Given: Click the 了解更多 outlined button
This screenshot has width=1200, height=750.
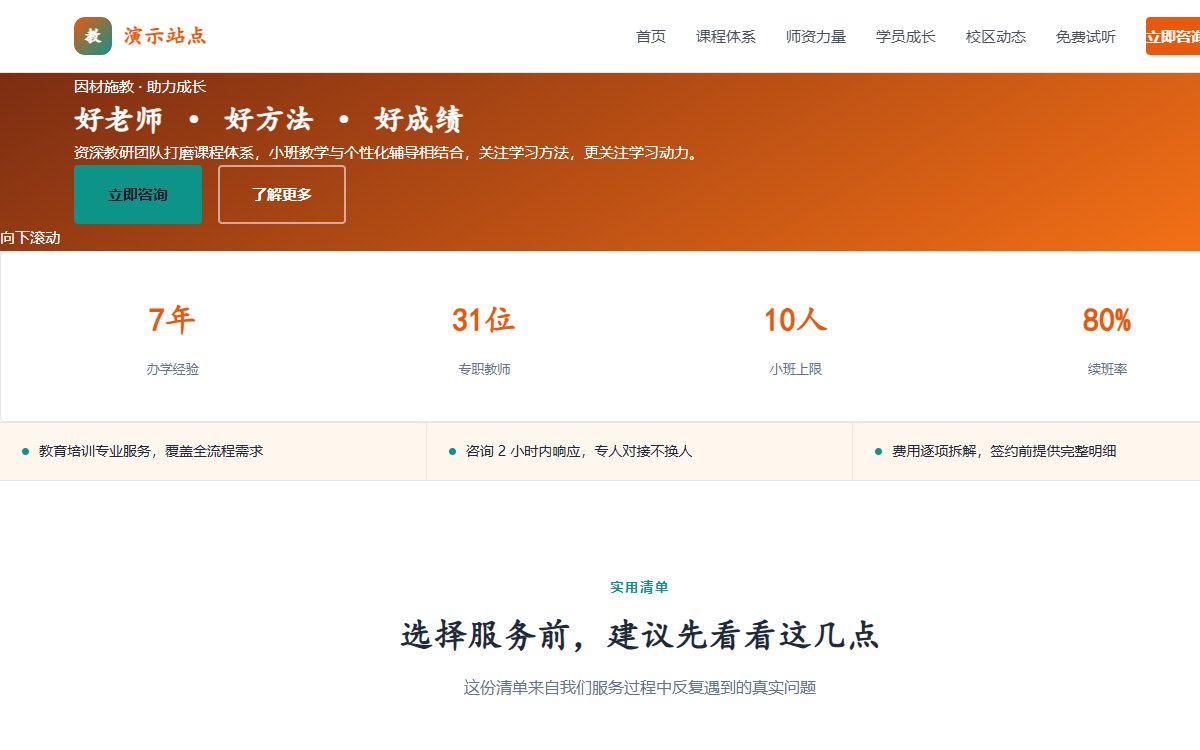Looking at the screenshot, I should pos(282,195).
